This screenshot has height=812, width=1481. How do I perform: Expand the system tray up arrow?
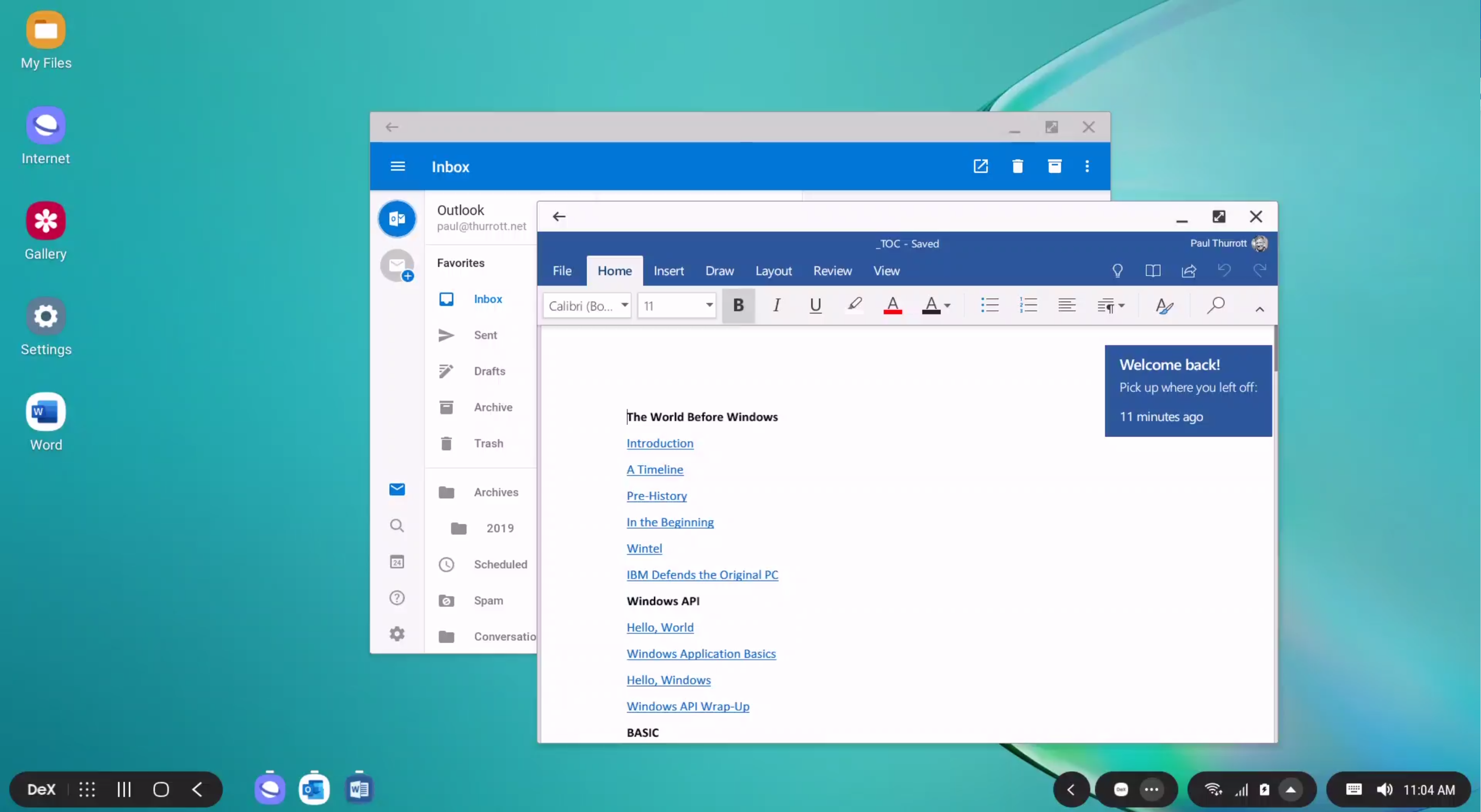coord(1291,790)
